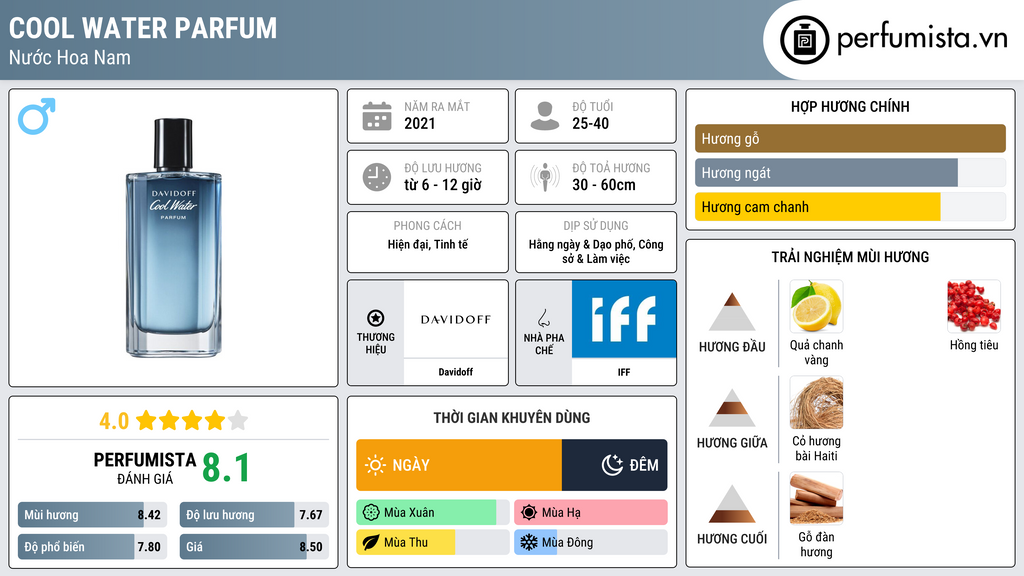Viewport: 1024px width, 576px height.
Task: Click the Mùa Thu season bar
Action: 432,542
